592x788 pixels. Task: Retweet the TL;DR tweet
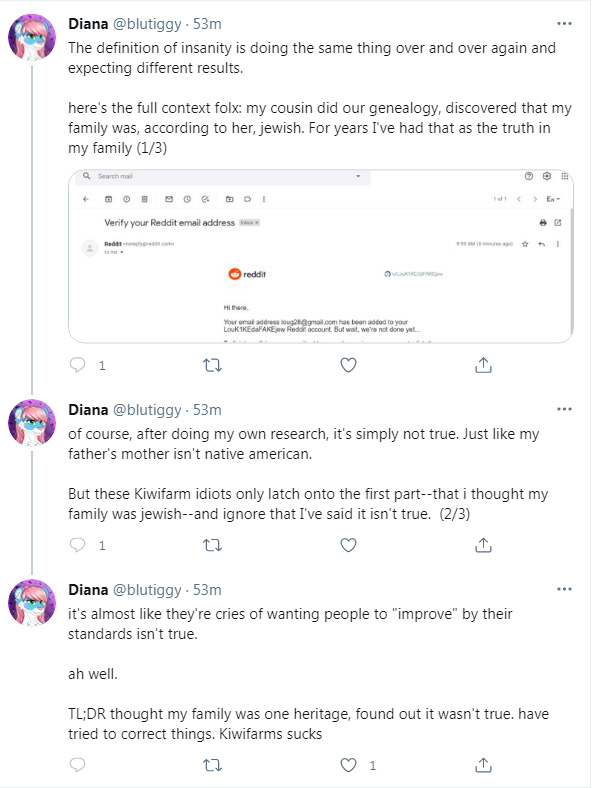click(x=212, y=765)
